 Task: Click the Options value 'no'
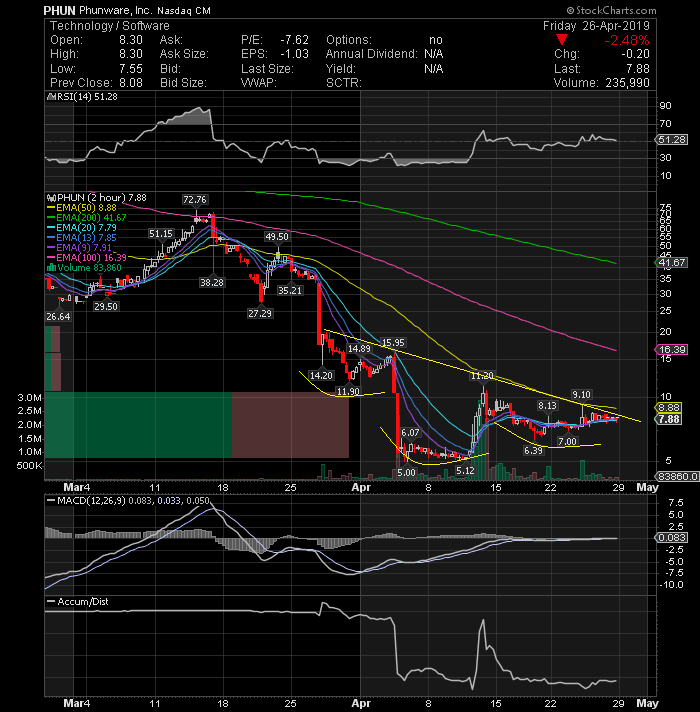436,40
